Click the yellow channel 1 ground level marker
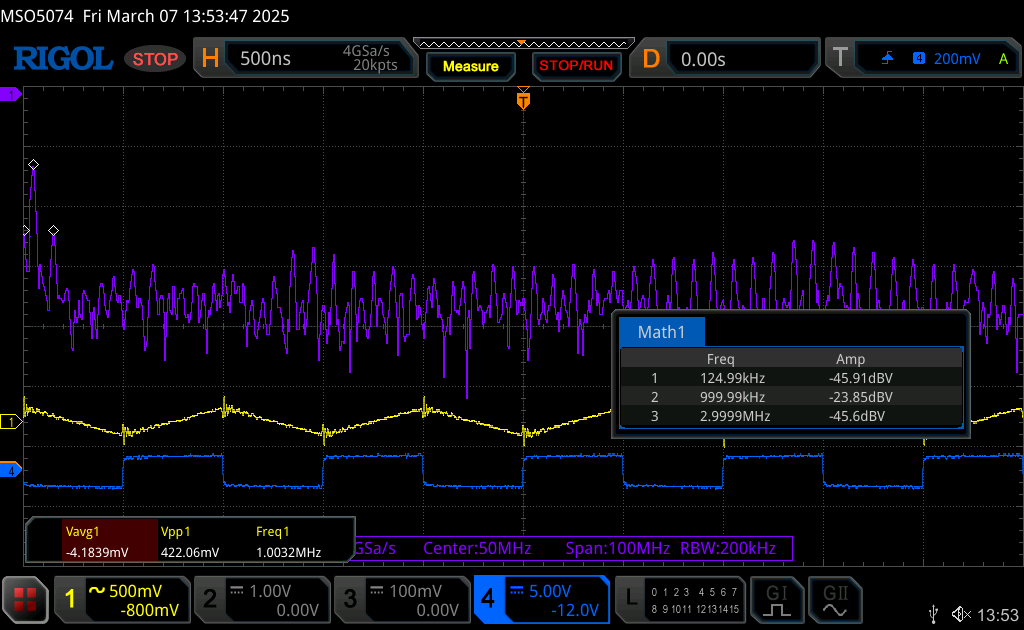 pyautogui.click(x=11, y=422)
